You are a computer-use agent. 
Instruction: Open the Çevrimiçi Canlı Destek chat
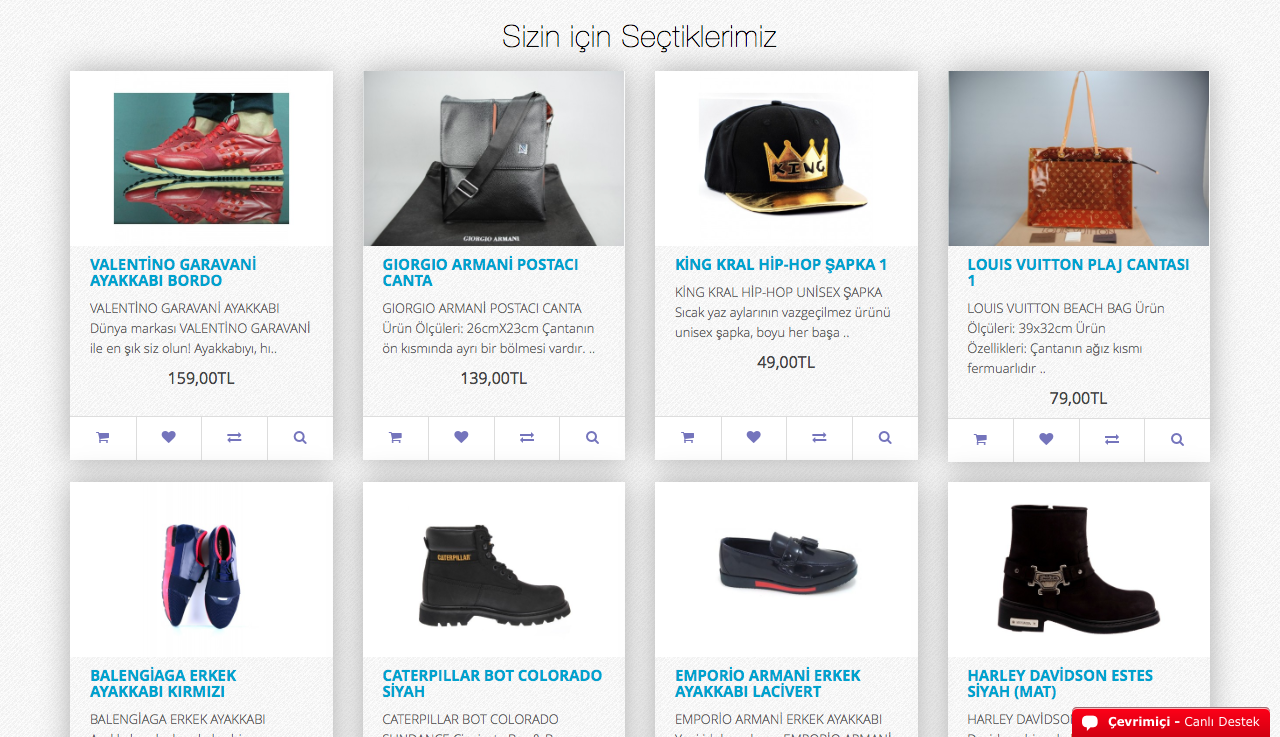pos(1171,722)
